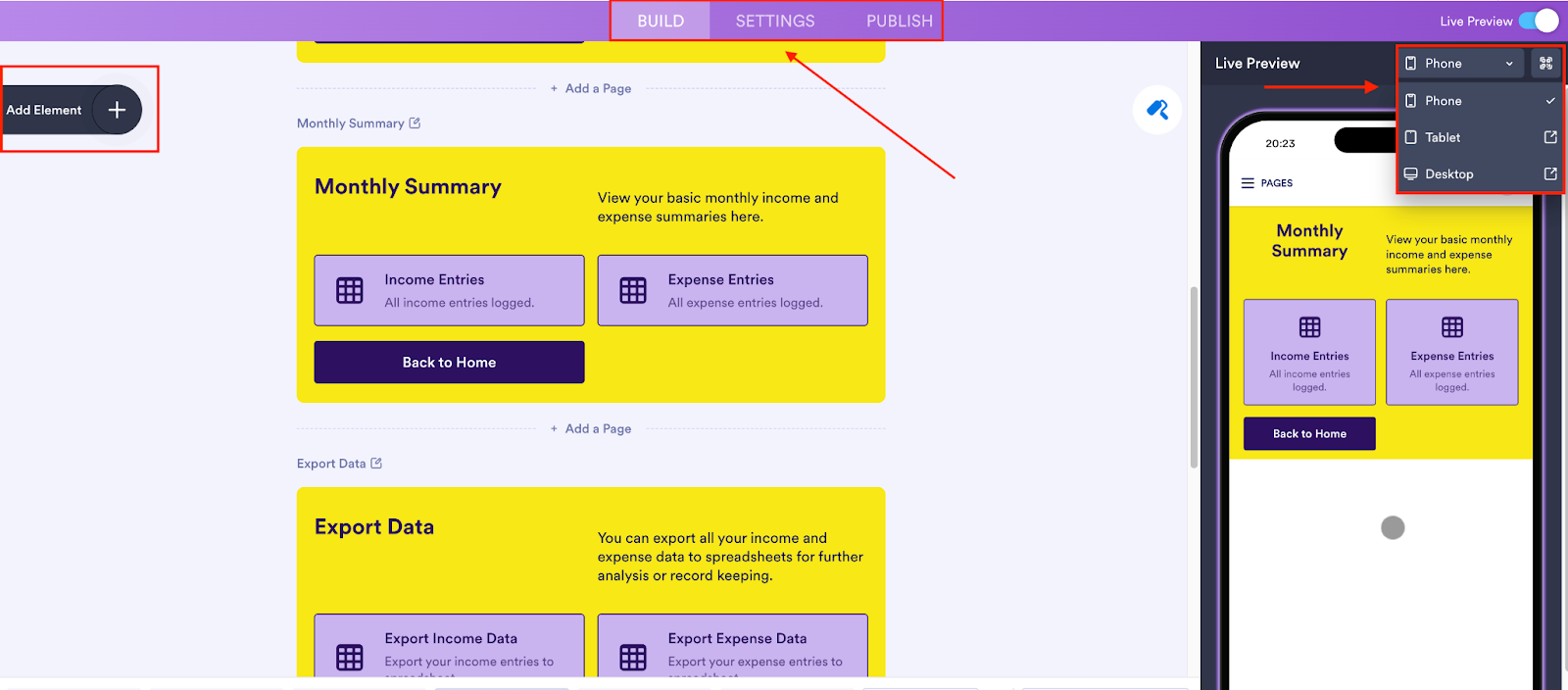The height and width of the screenshot is (690, 1568).
Task: Click Add a Page above Export Data
Action: (x=597, y=428)
